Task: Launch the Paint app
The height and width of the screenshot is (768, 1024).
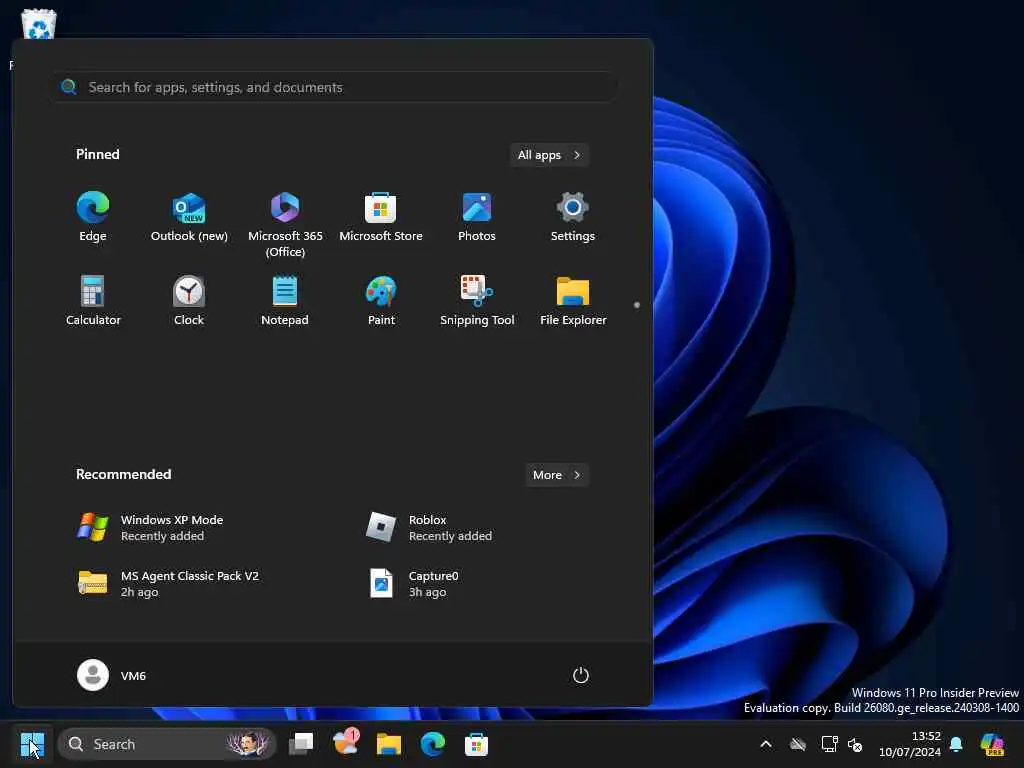Action: coord(381,300)
